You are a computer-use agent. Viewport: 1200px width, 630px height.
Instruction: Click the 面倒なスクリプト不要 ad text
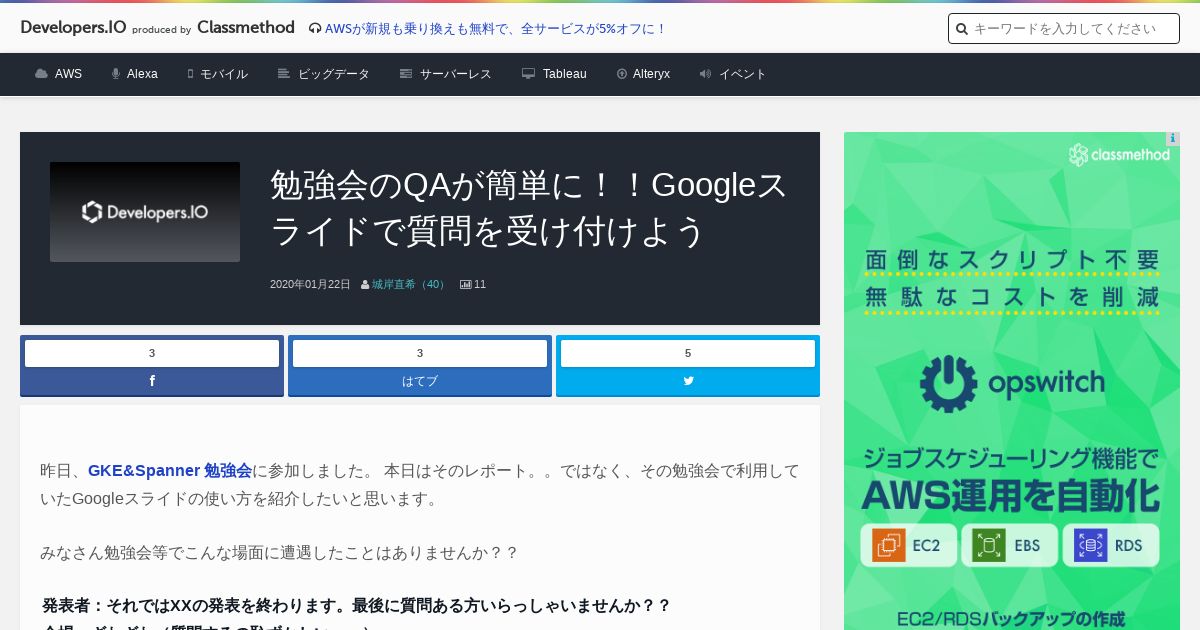[x=1012, y=260]
